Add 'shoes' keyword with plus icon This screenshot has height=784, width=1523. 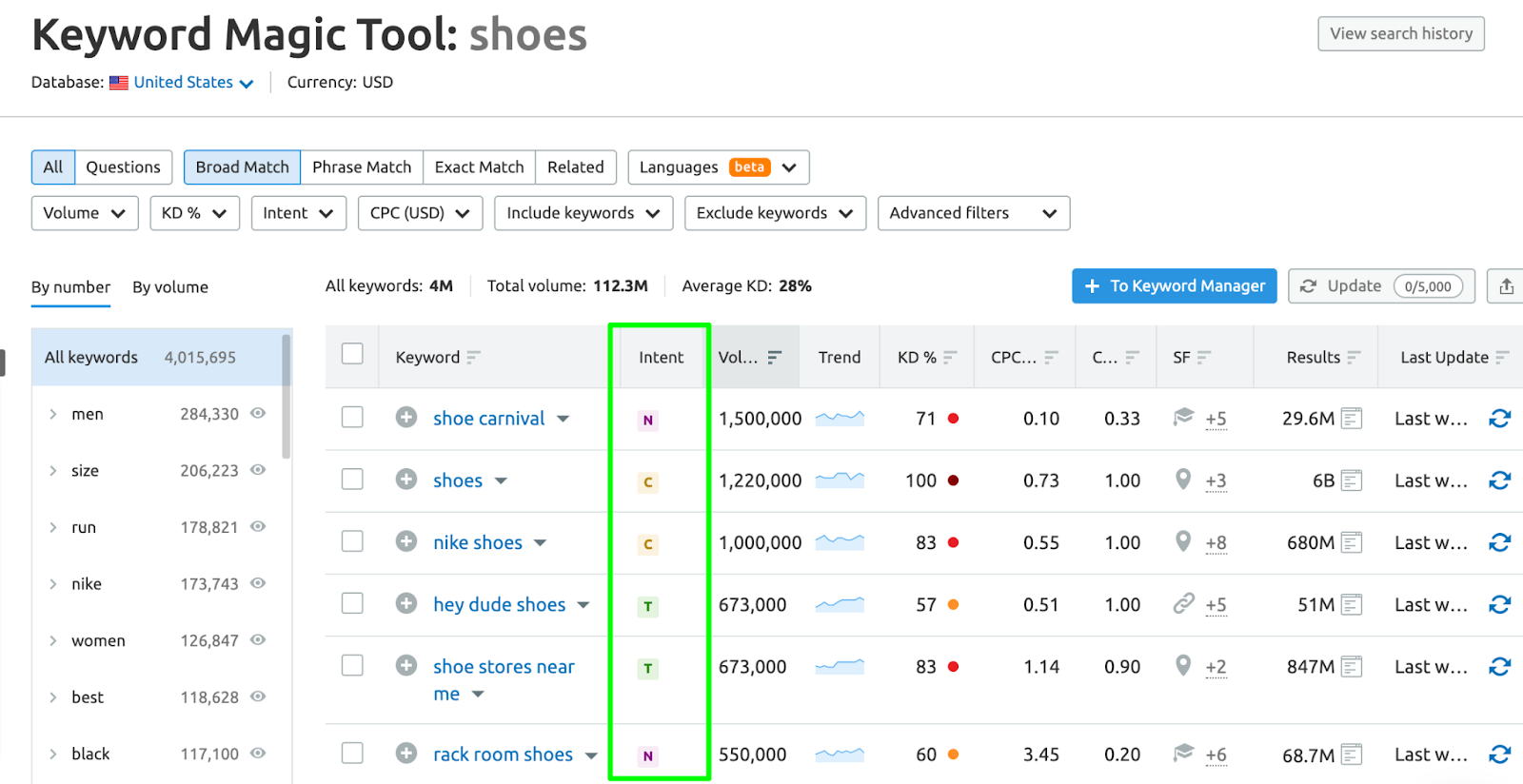[406, 479]
